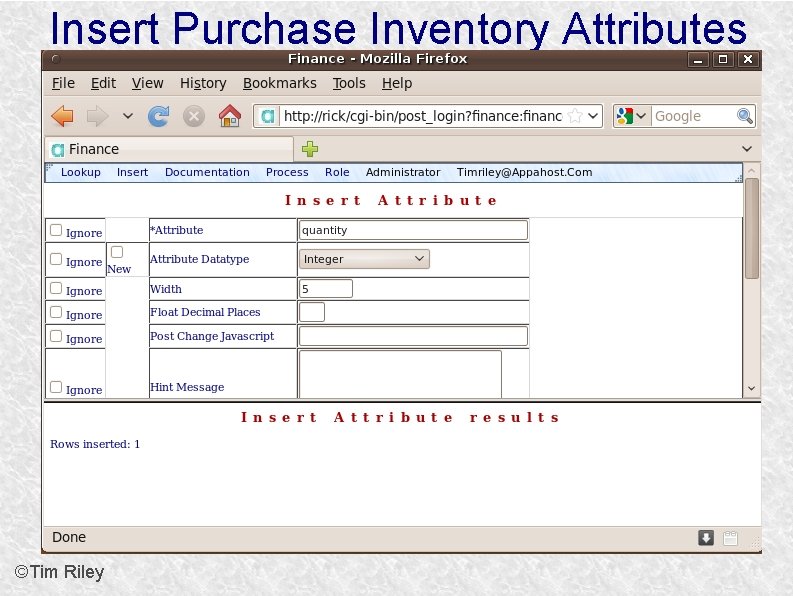Viewport: 793px width, 596px height.
Task: Open the Role page menu
Action: pos(337,172)
